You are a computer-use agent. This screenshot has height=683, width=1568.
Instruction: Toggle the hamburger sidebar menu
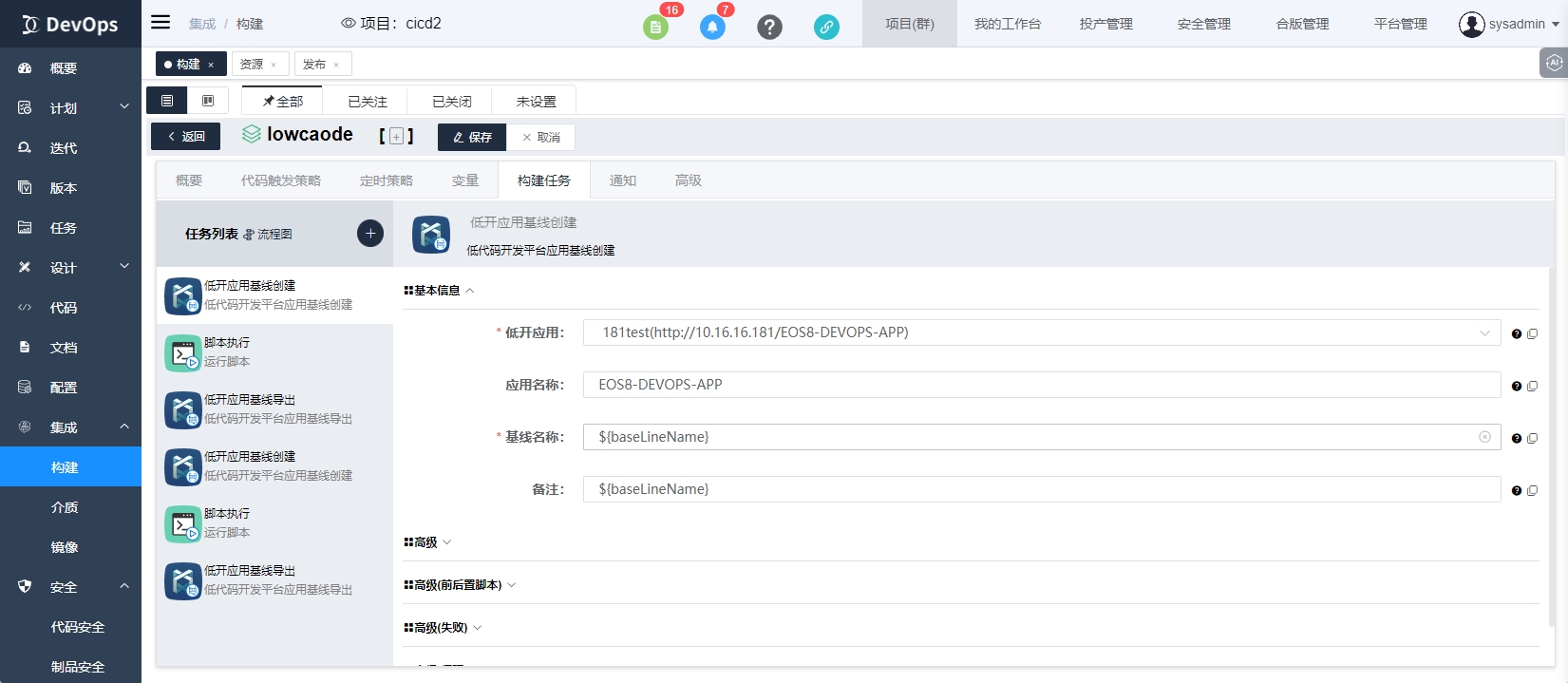pos(161,23)
